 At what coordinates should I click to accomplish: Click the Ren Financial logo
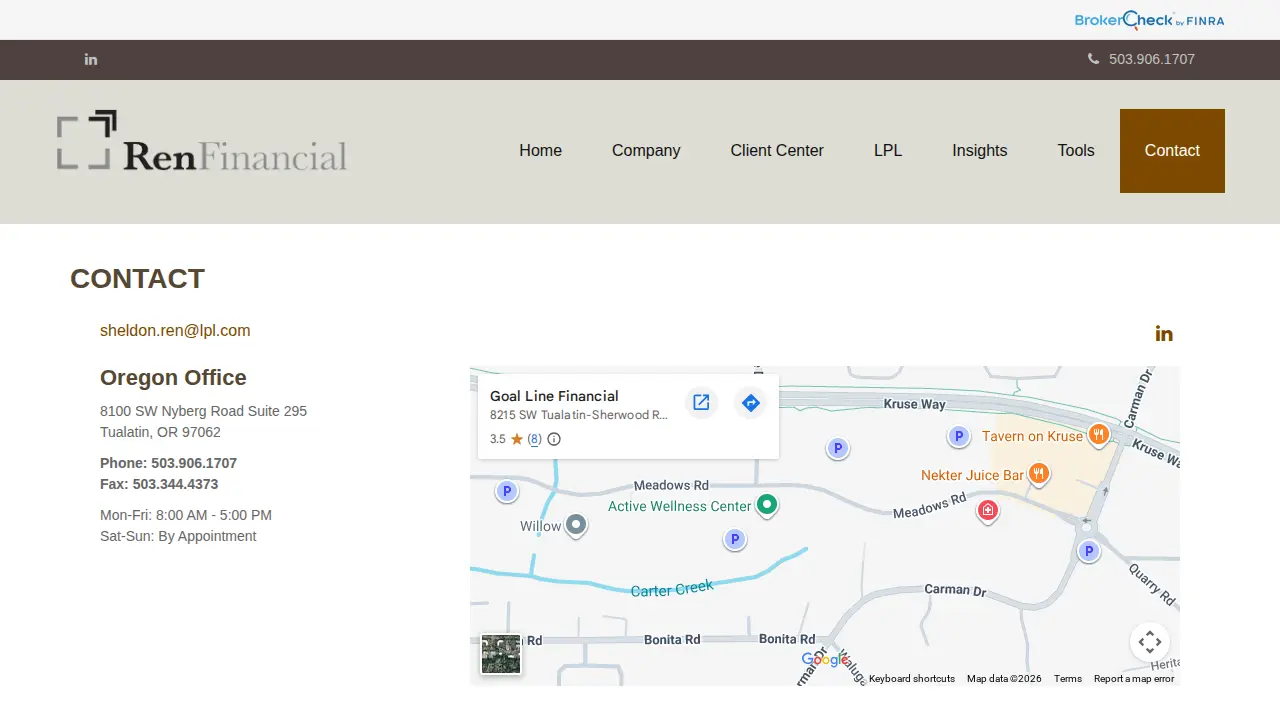[202, 141]
